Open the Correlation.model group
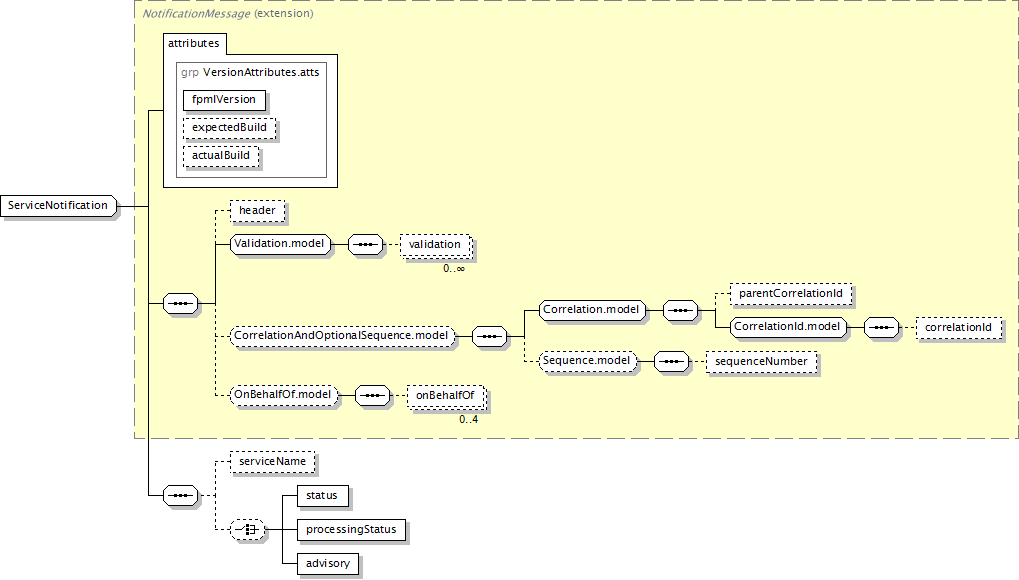This screenshot has width=1019, height=580. pos(592,310)
